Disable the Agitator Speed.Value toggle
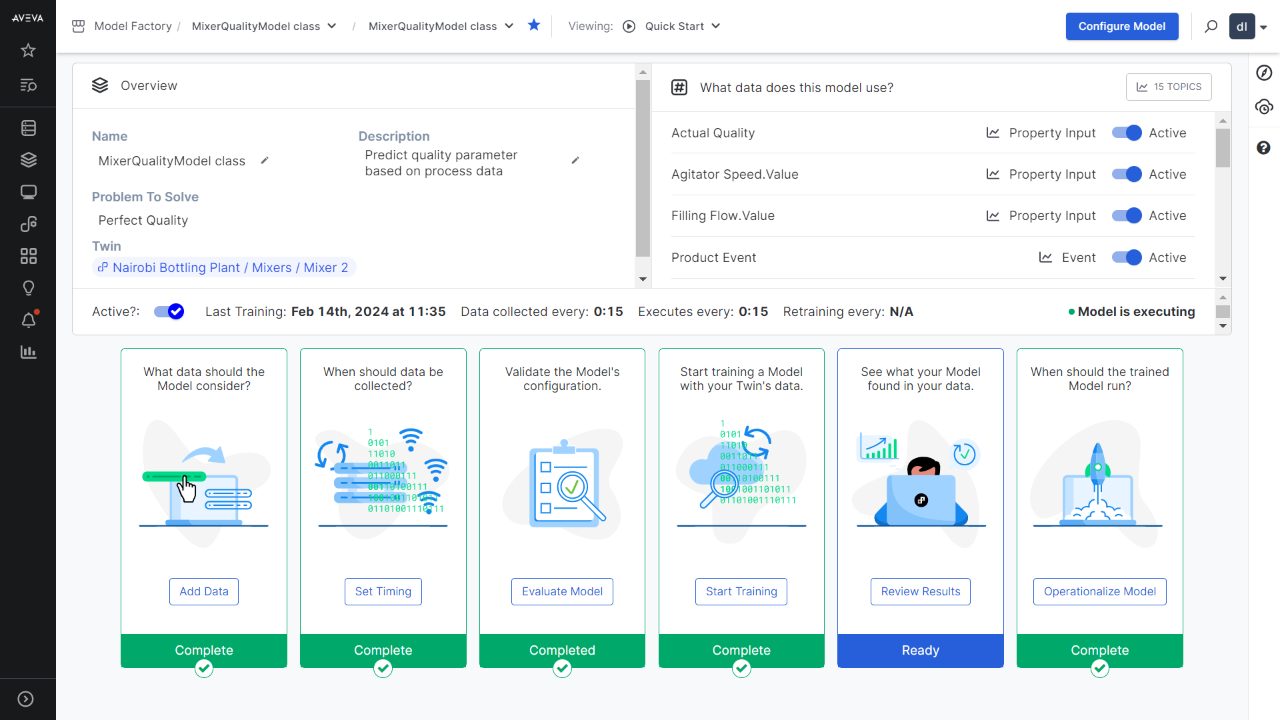The image size is (1280, 720). point(1127,174)
